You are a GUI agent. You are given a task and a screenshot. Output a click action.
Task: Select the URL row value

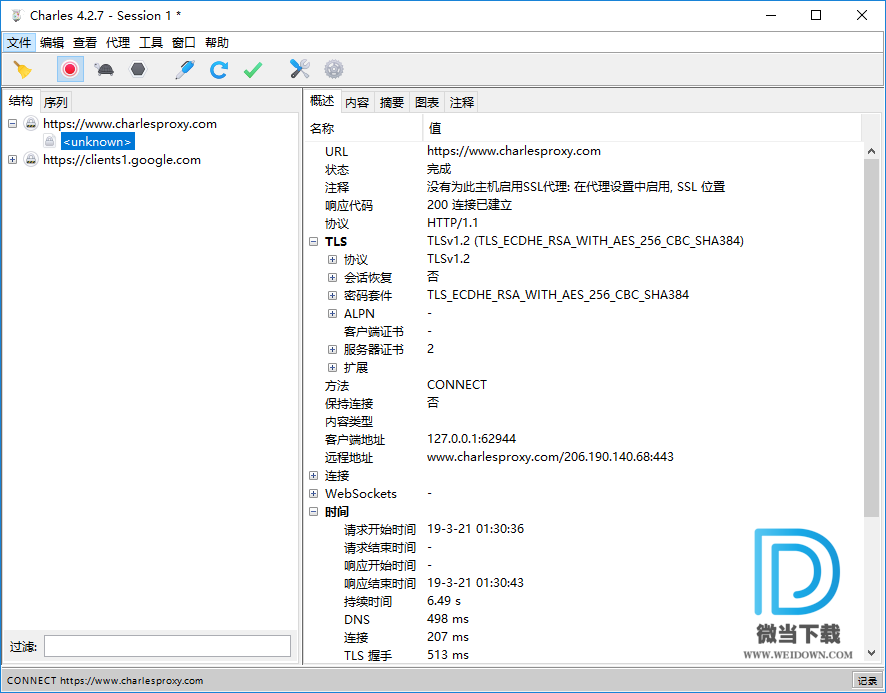pos(514,151)
